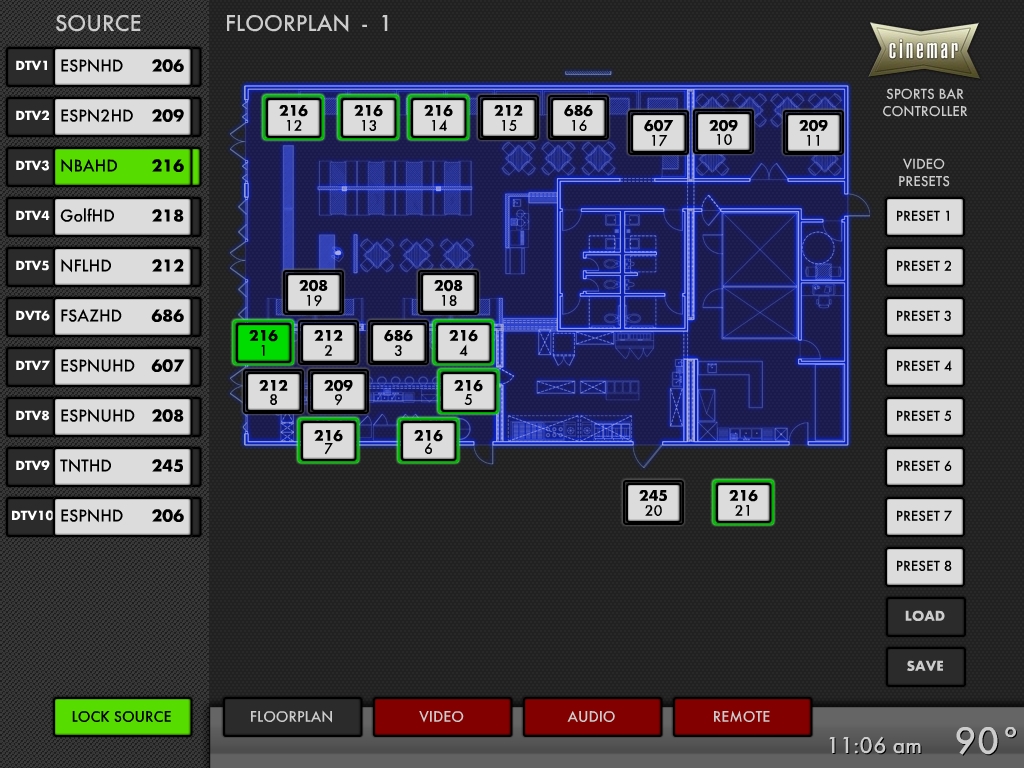Select video Preset 4

pos(924,366)
